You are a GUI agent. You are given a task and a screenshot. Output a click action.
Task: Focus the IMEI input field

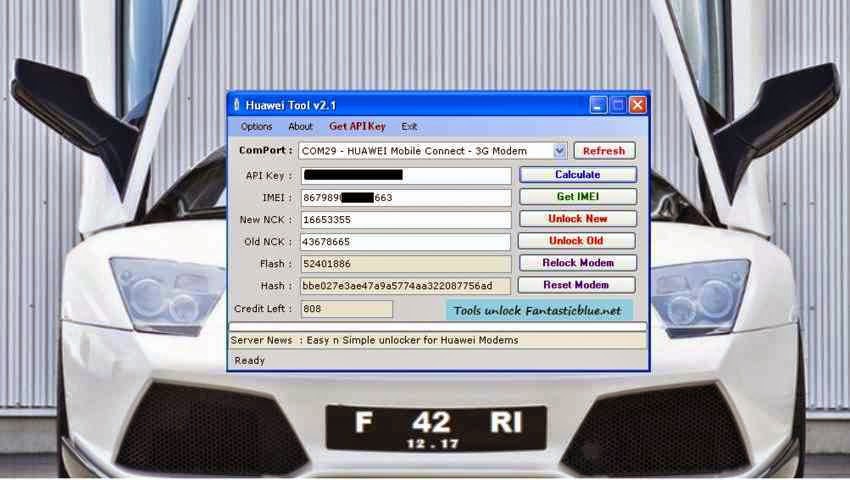(x=405, y=197)
